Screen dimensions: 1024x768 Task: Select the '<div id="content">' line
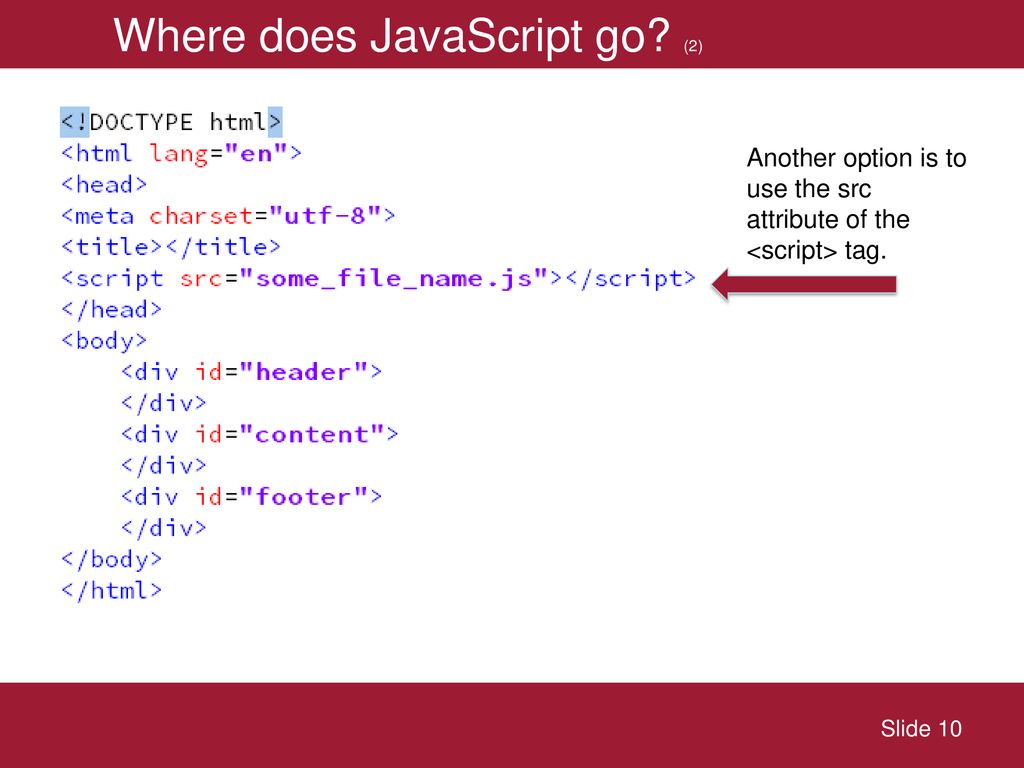pos(259,434)
